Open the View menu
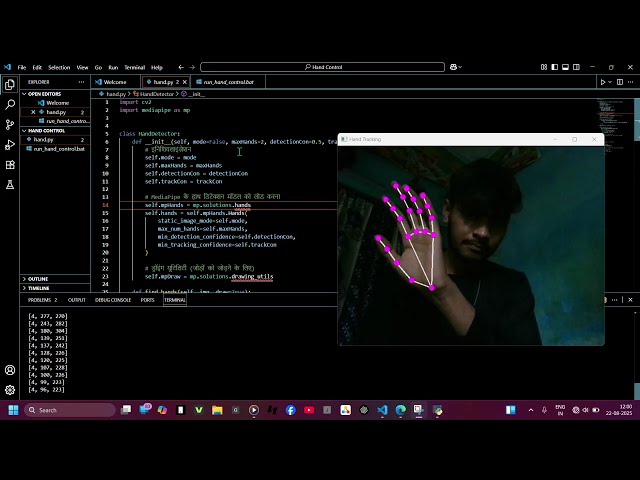Viewport: 640px width, 480px height. 82,67
